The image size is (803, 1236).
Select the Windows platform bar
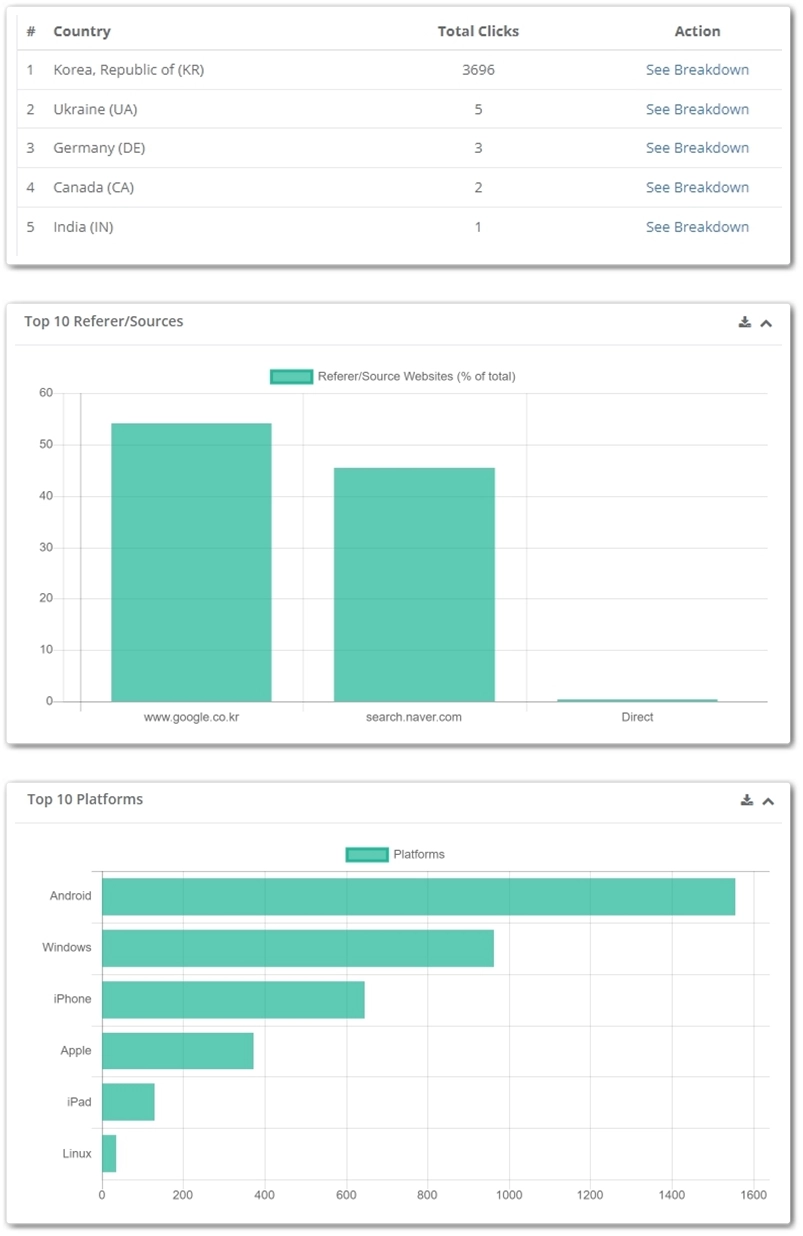pos(298,948)
